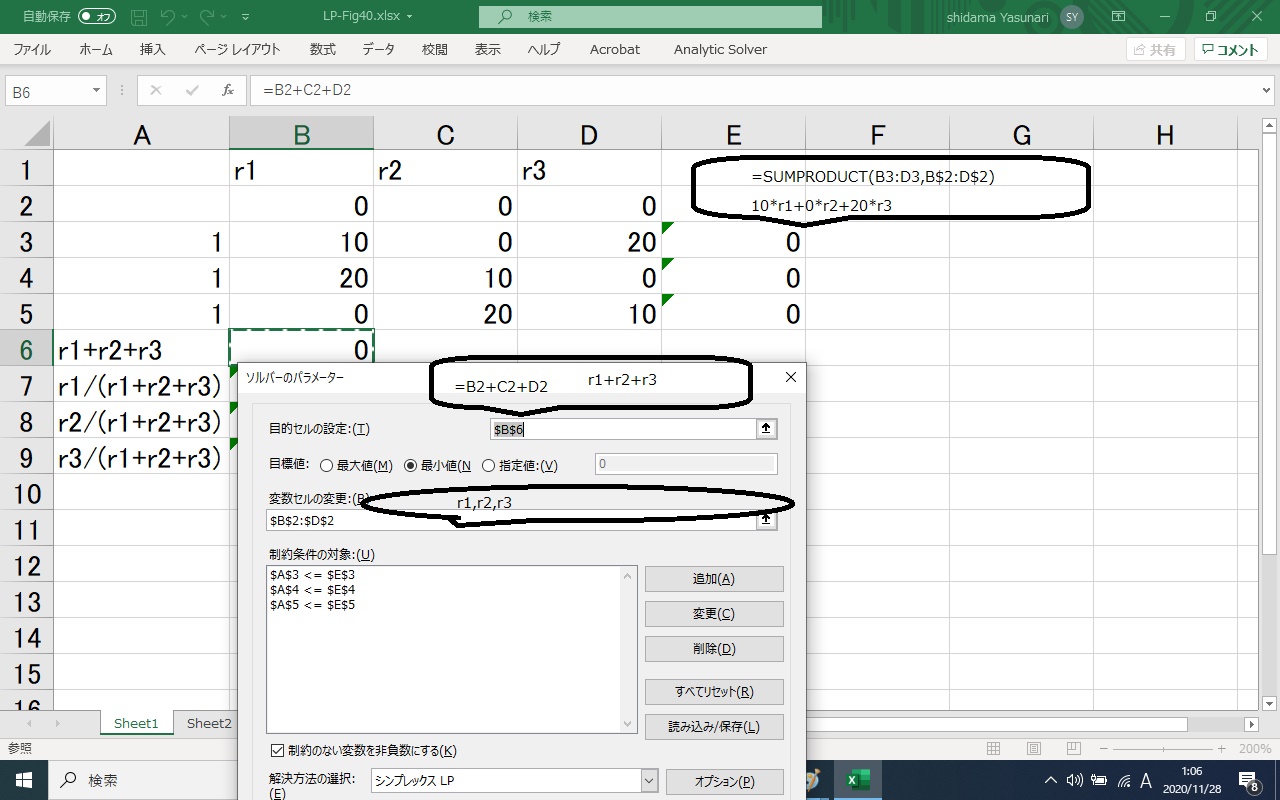The image size is (1280, 800).
Task: Expand the formula bar
Action: point(1267,91)
